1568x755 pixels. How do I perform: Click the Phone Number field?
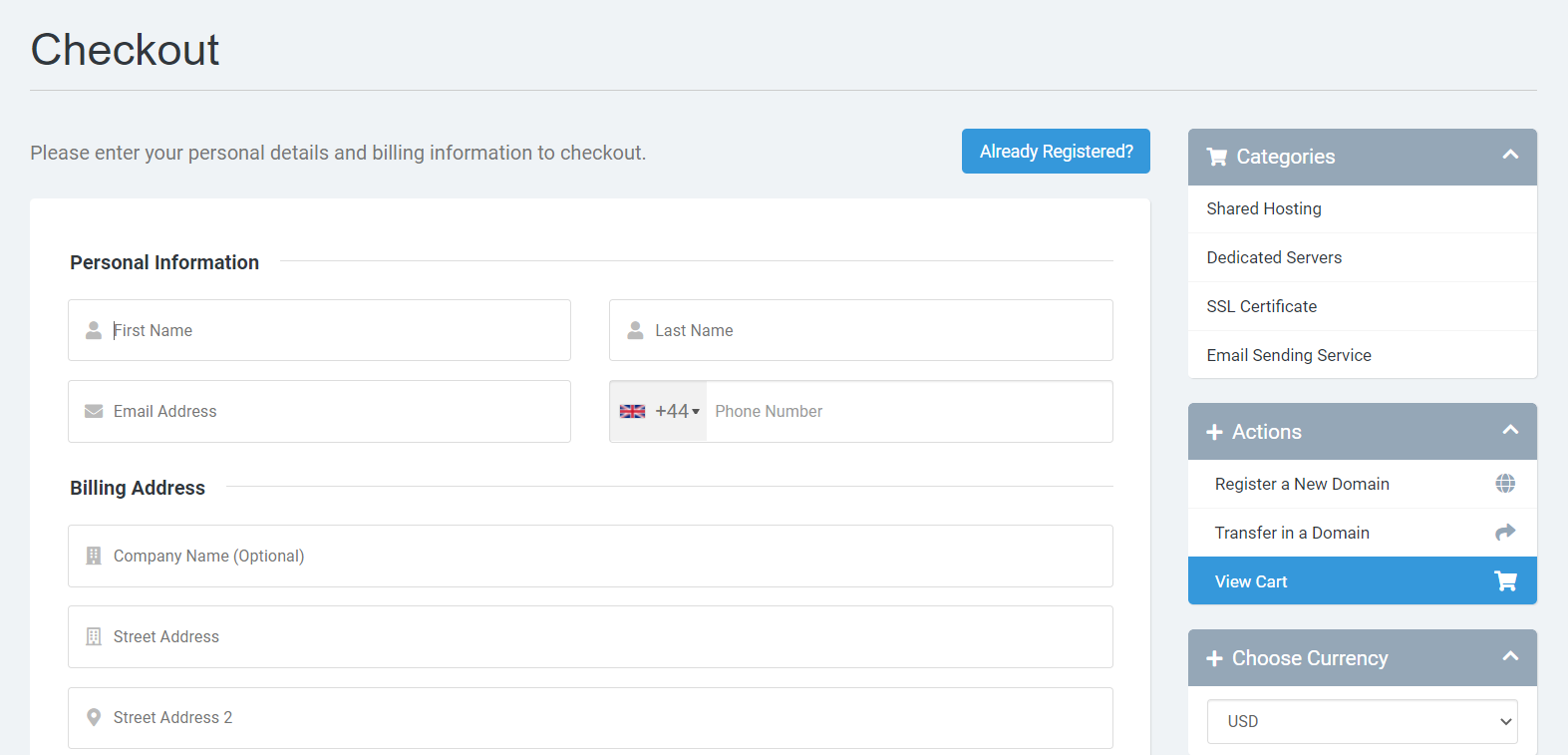pyautogui.click(x=909, y=411)
